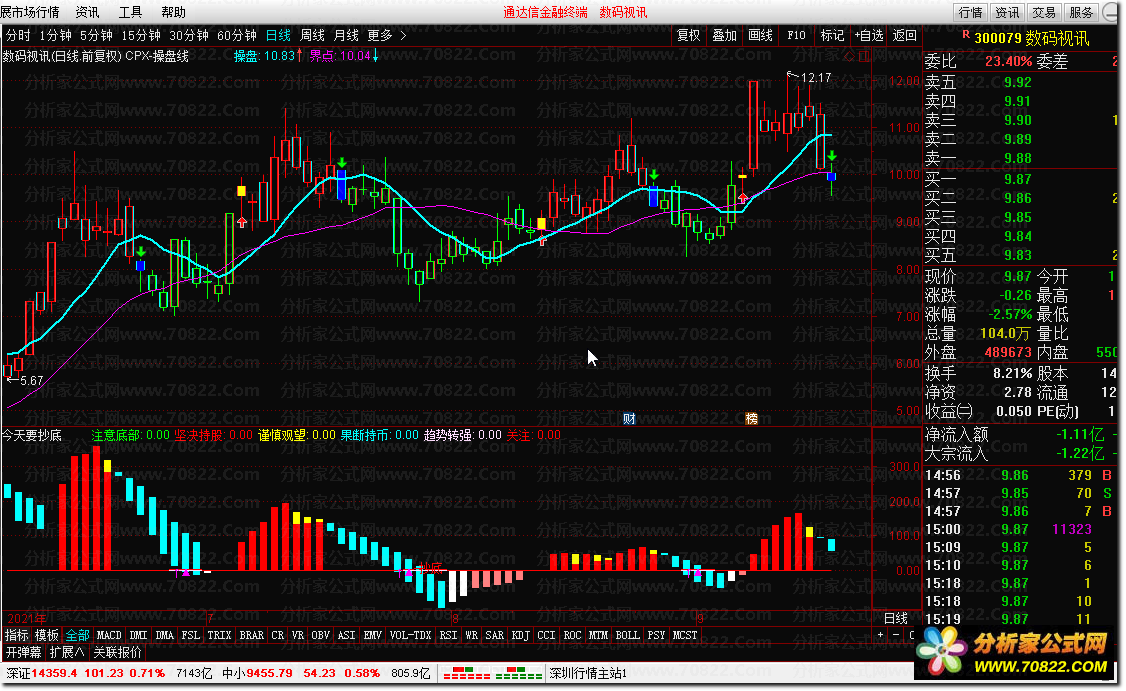Open the 服务 service button
Image resolution: width=1126 pixels, height=691 pixels.
(x=1081, y=12)
